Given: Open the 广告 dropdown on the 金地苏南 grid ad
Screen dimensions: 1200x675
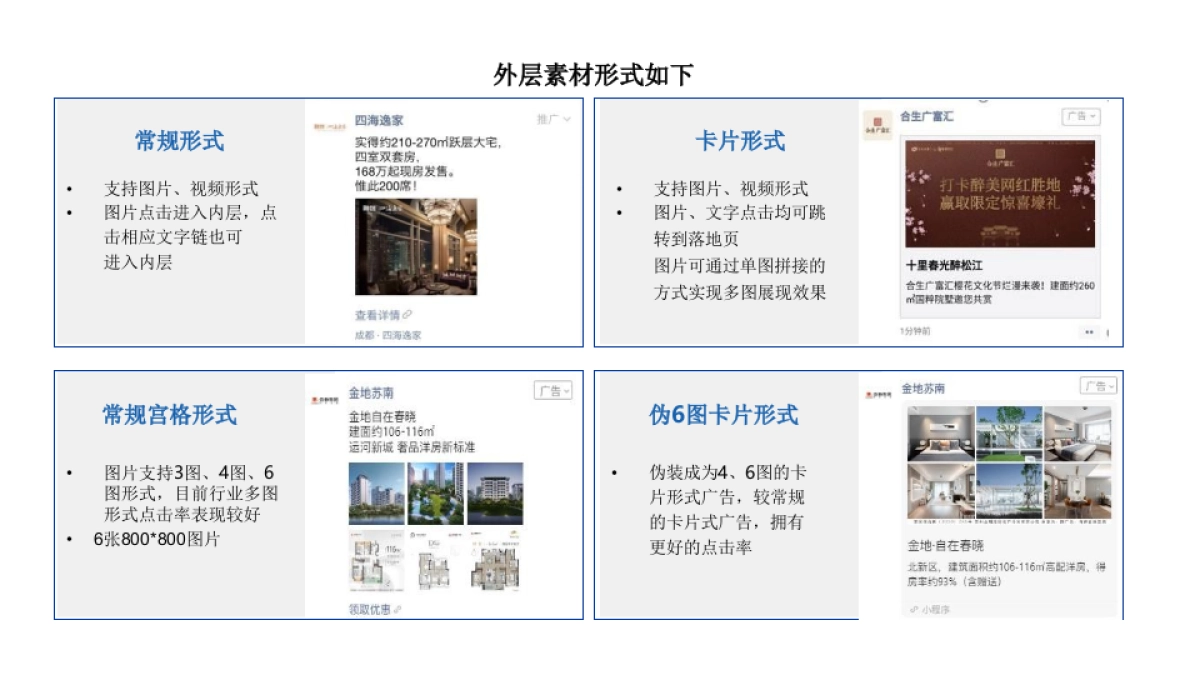Looking at the screenshot, I should coord(553,391).
